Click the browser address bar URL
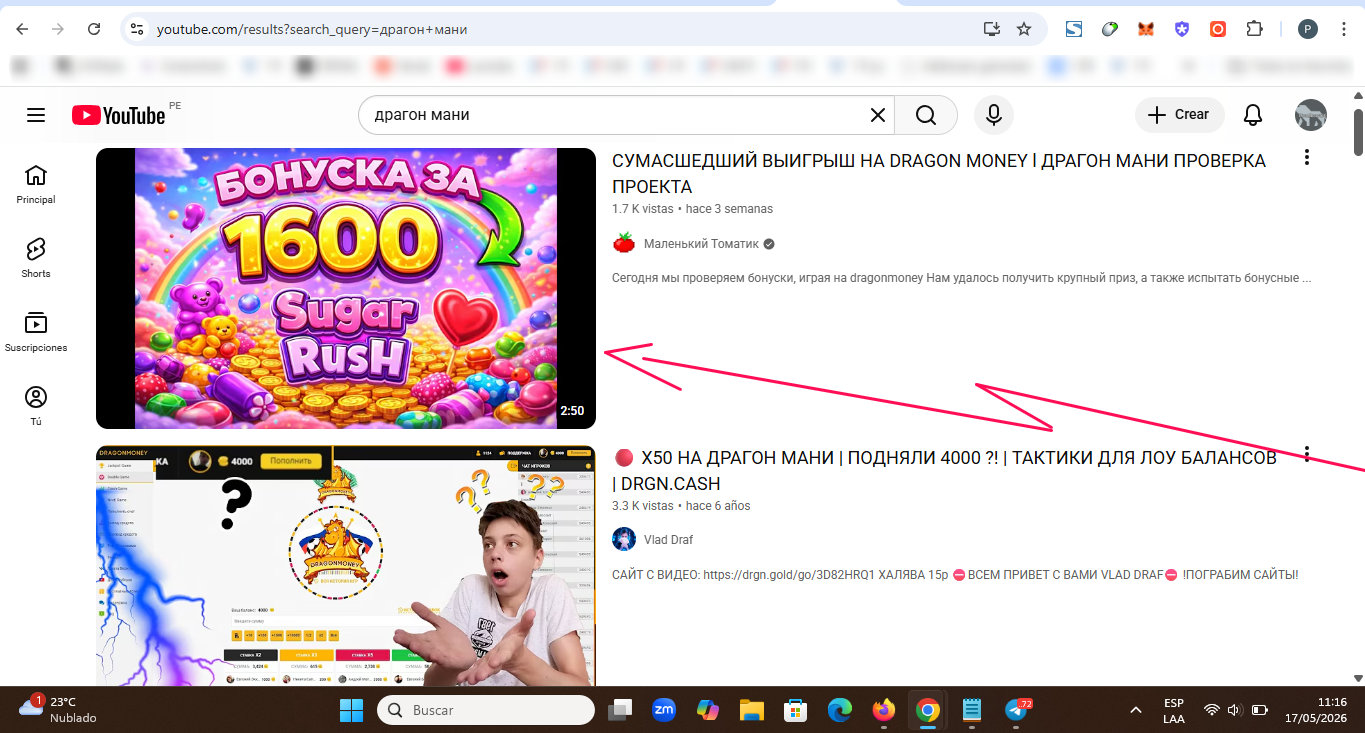 click(312, 29)
